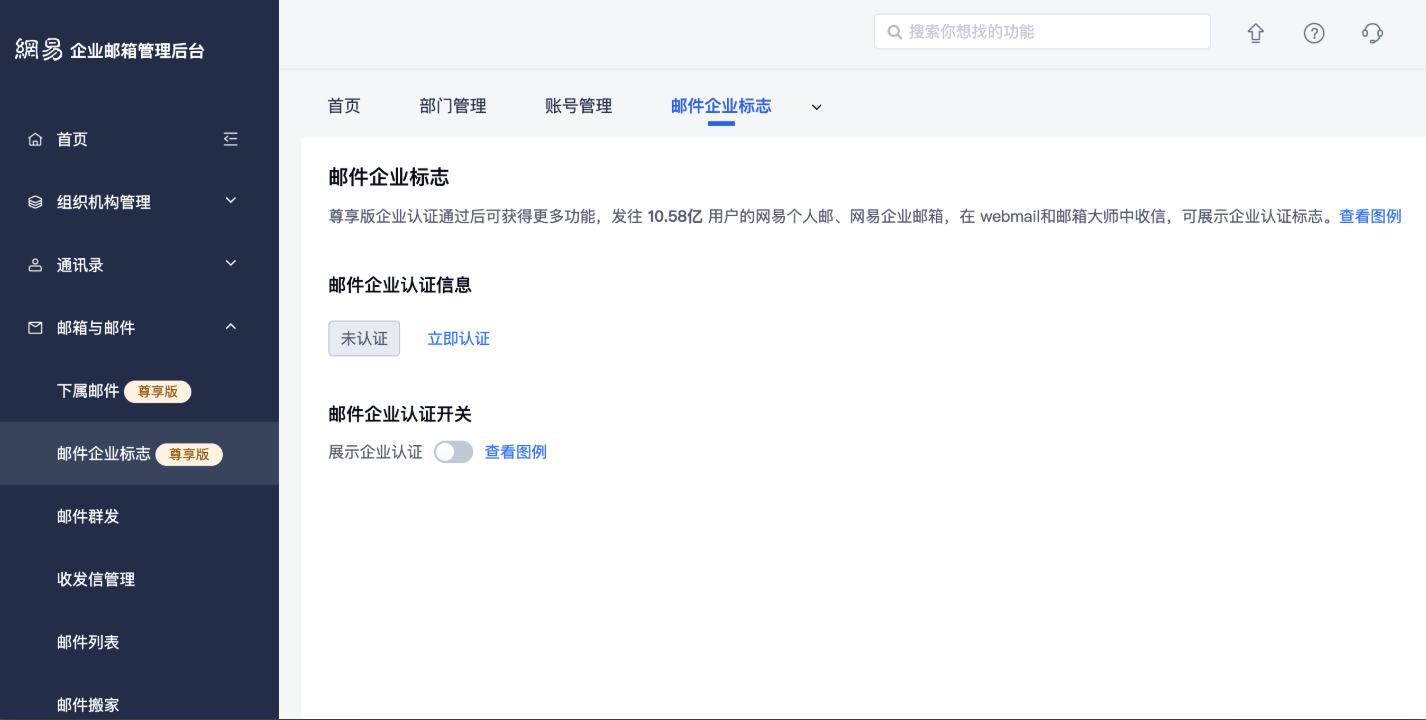Click the NetEase logo in sidebar header
Screen dimensions: 1426x720
[x=39, y=49]
